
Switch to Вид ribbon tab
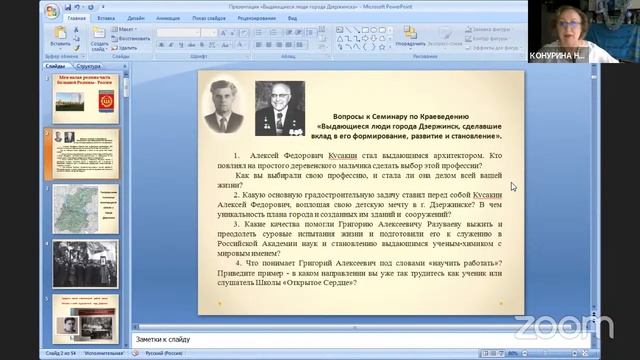tap(292, 18)
